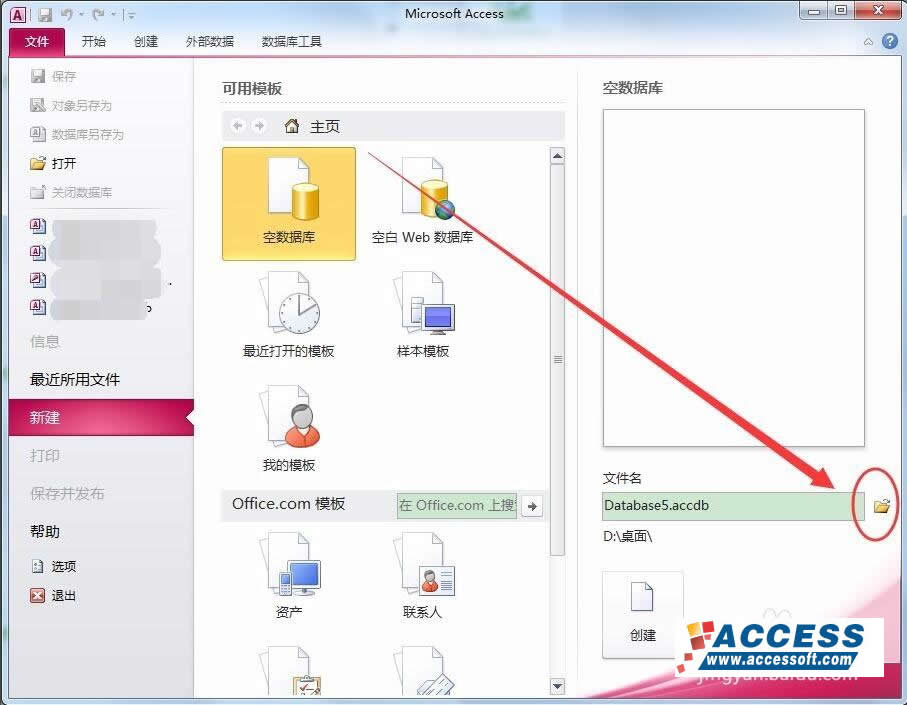Click the 主页 home icon in template navigation
The width and height of the screenshot is (907, 705).
(292, 126)
